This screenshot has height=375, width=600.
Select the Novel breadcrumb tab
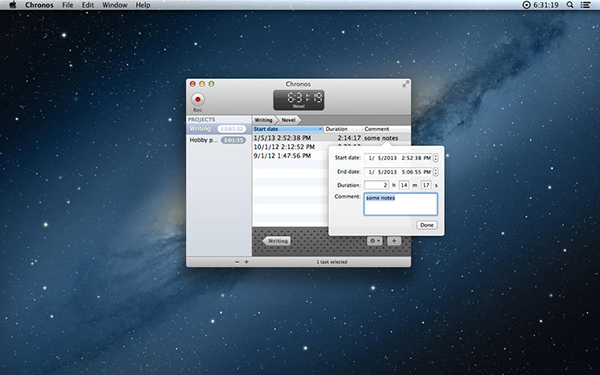click(289, 120)
